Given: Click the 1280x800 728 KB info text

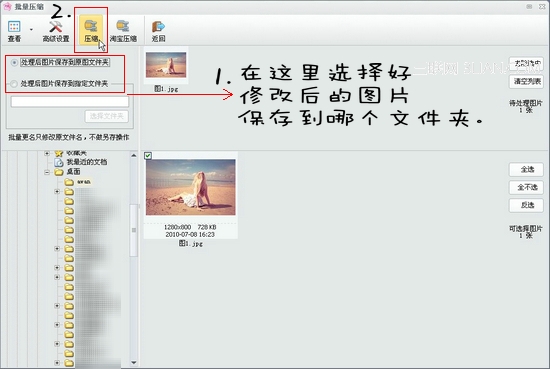Looking at the screenshot, I should pos(190,227).
